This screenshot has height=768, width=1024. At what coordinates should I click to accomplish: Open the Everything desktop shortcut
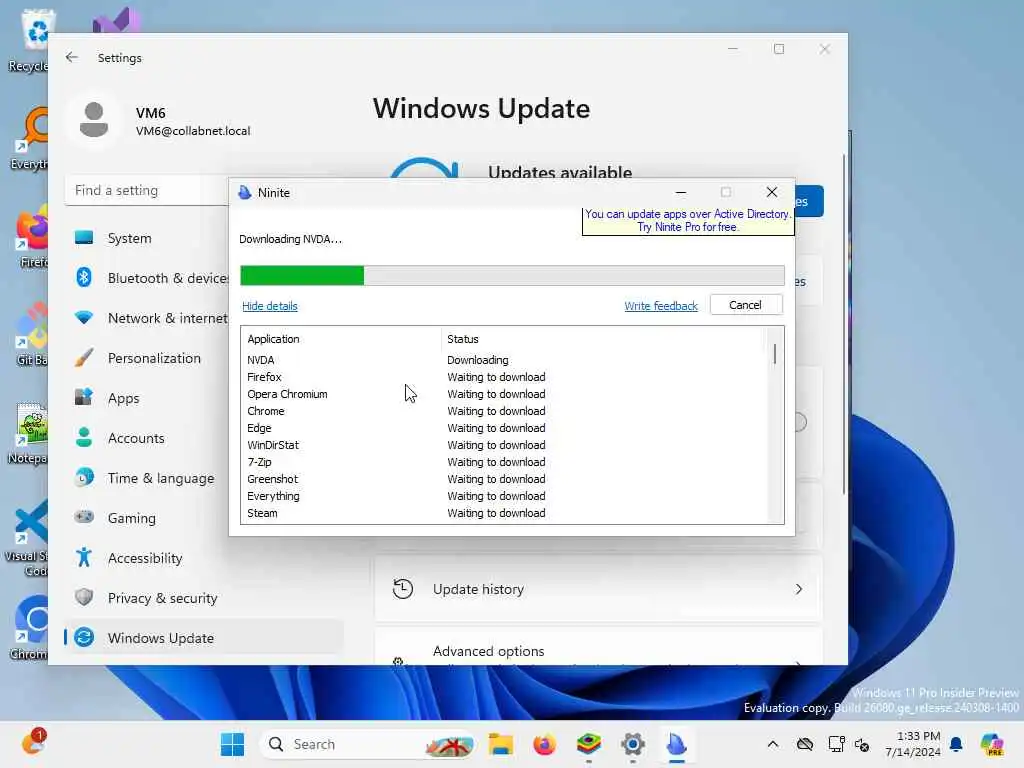[29, 138]
